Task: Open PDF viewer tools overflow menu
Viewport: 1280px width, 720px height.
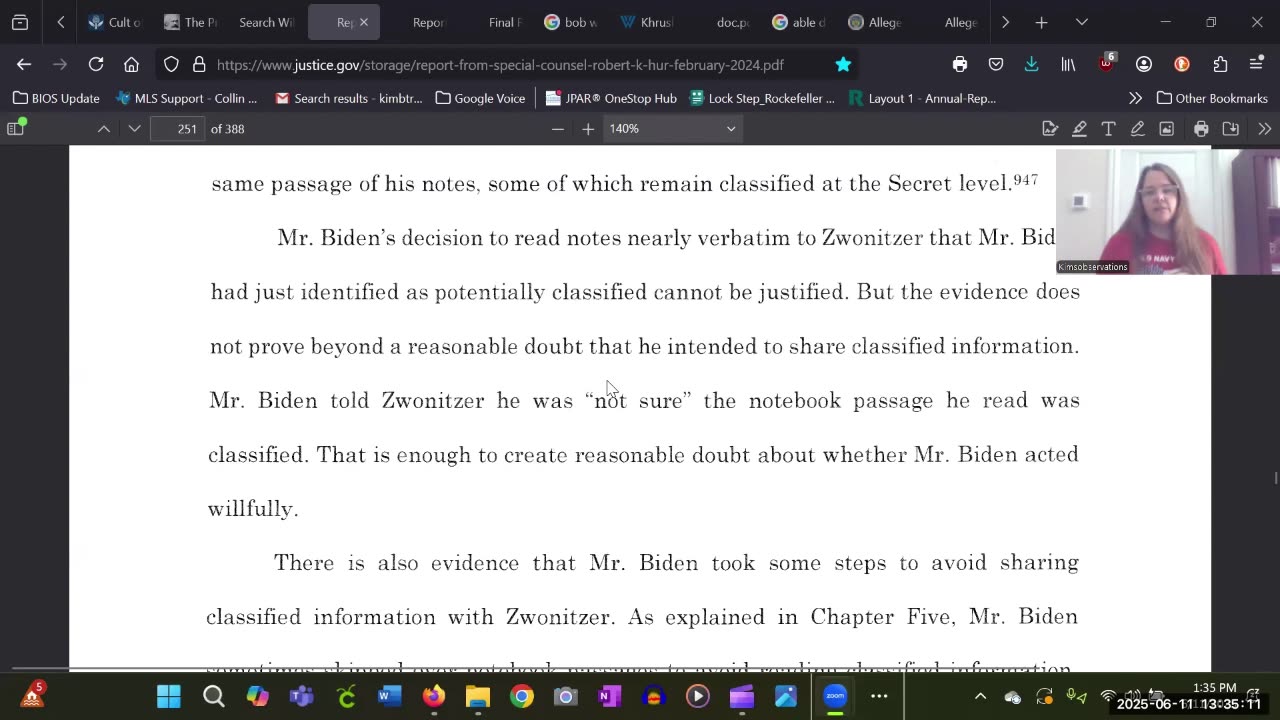Action: [x=1264, y=128]
